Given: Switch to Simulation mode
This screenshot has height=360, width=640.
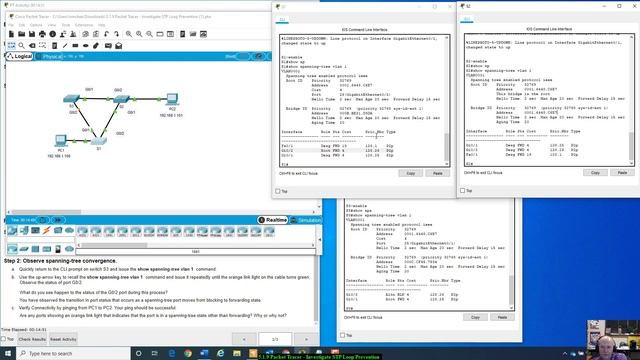Looking at the screenshot, I should tap(305, 220).
